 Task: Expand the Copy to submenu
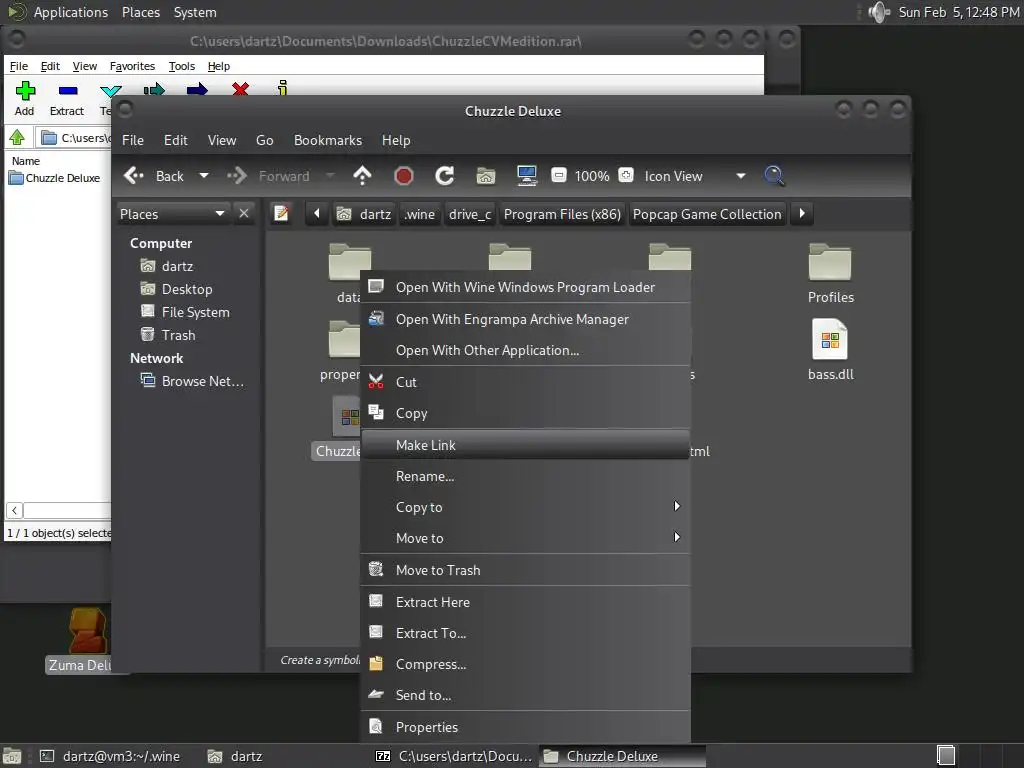526,507
